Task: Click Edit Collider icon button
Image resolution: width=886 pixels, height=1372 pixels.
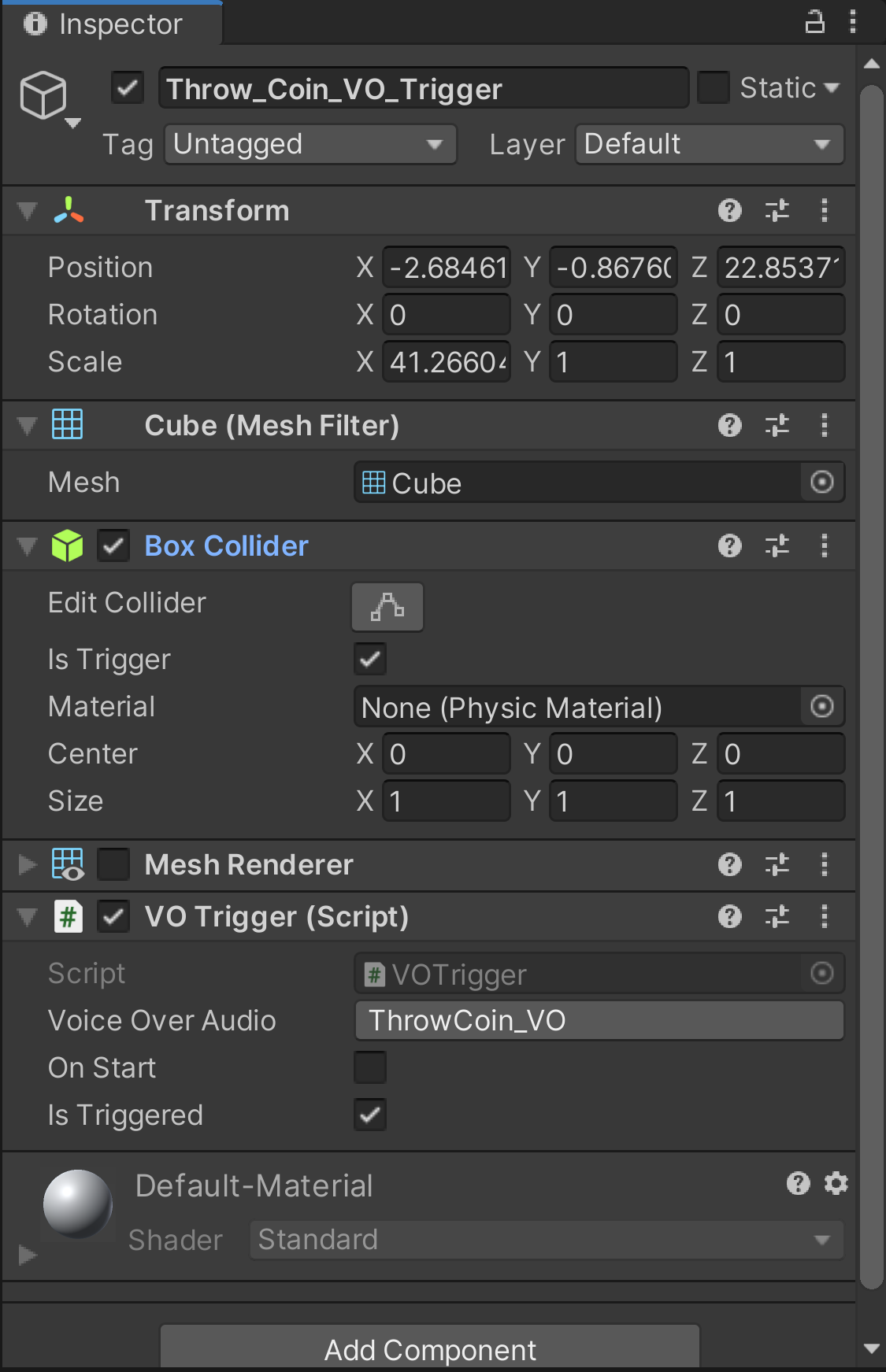Action: tap(387, 607)
